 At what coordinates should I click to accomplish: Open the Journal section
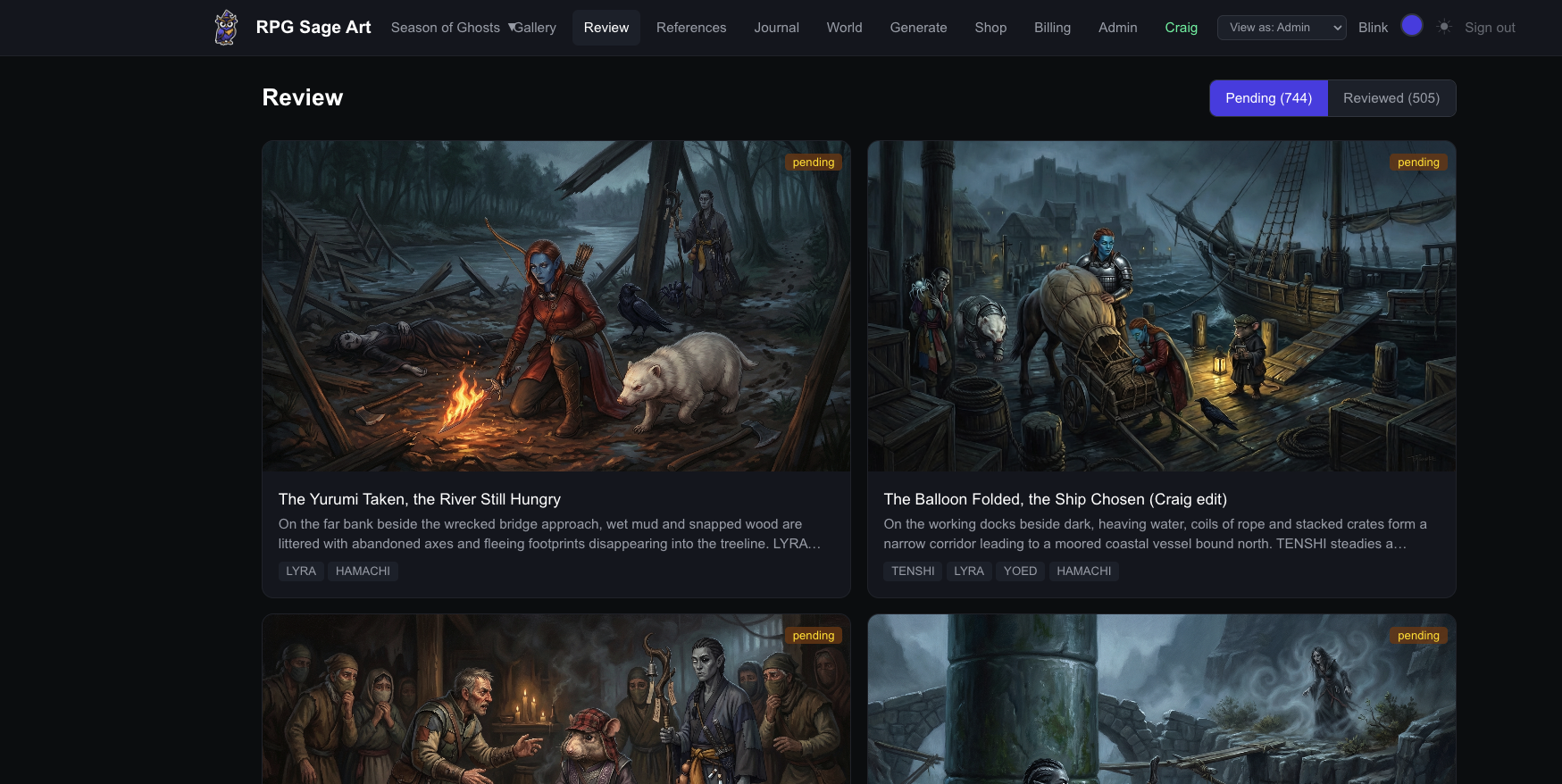[x=776, y=28]
